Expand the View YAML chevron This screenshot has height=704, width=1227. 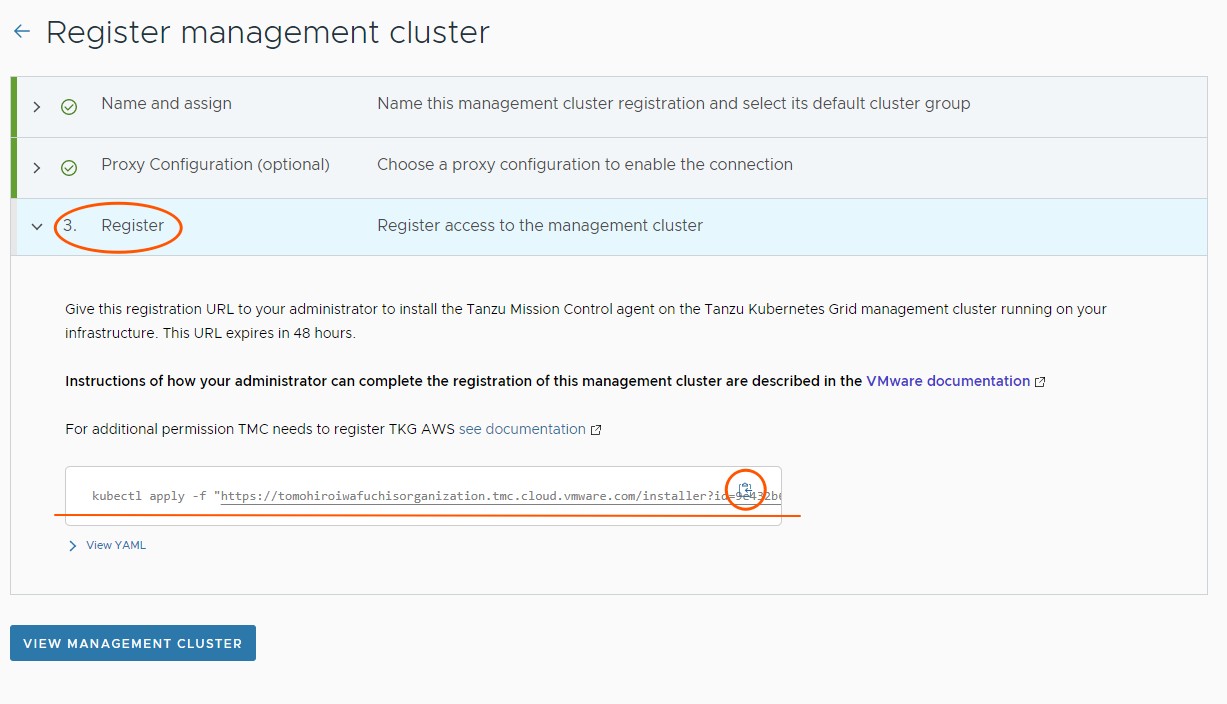pos(72,546)
